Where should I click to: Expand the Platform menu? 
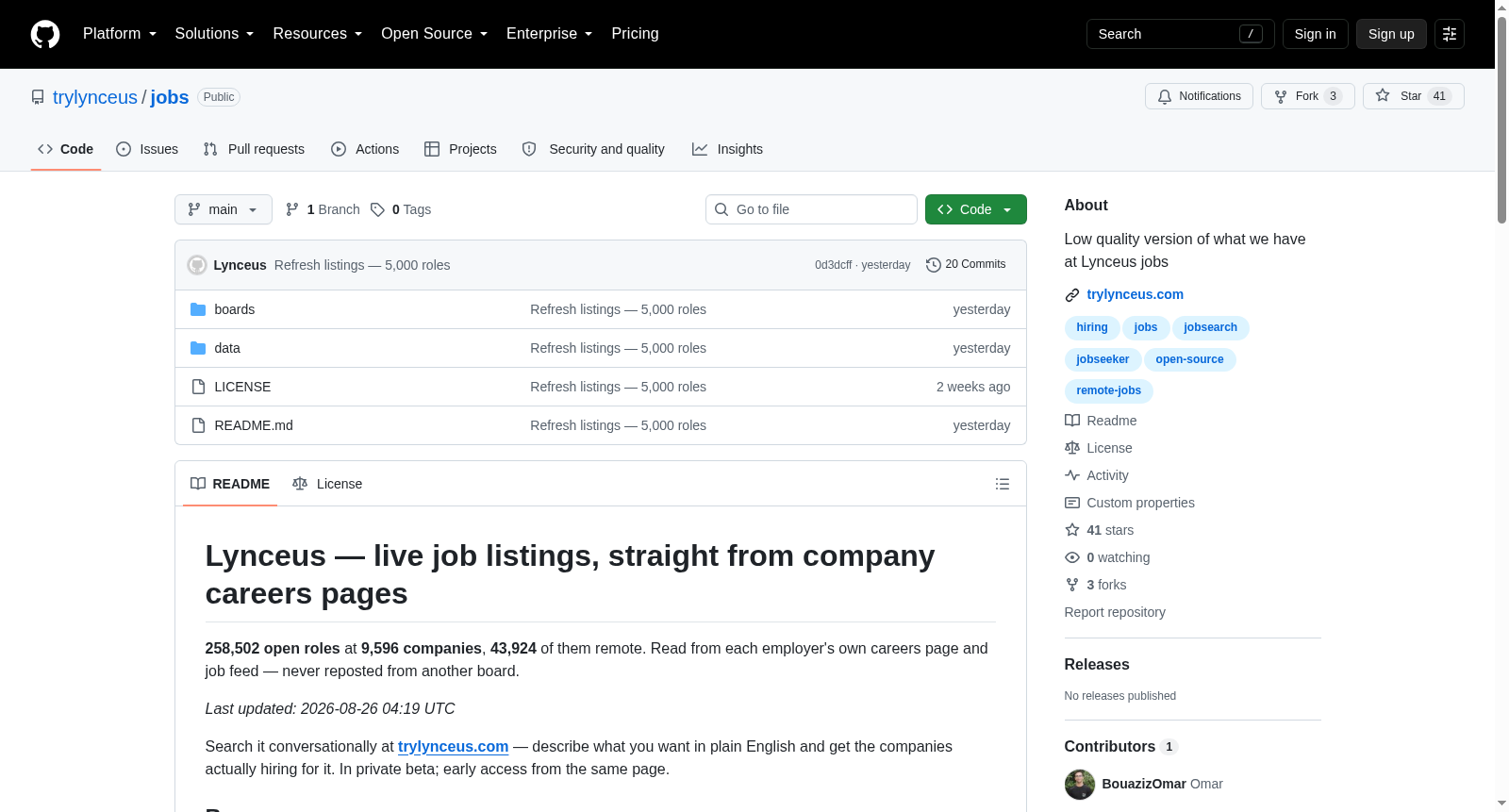[x=120, y=34]
